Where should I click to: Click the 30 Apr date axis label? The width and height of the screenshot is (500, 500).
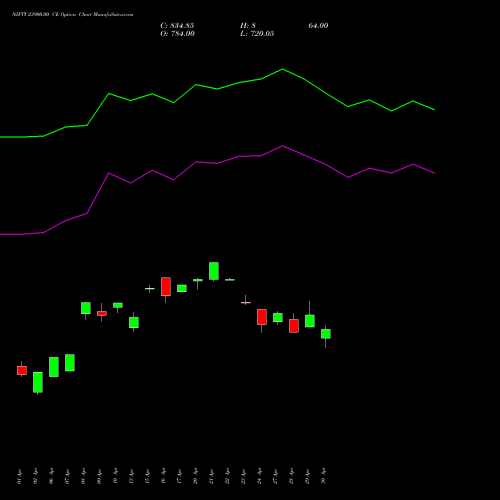click(323, 476)
